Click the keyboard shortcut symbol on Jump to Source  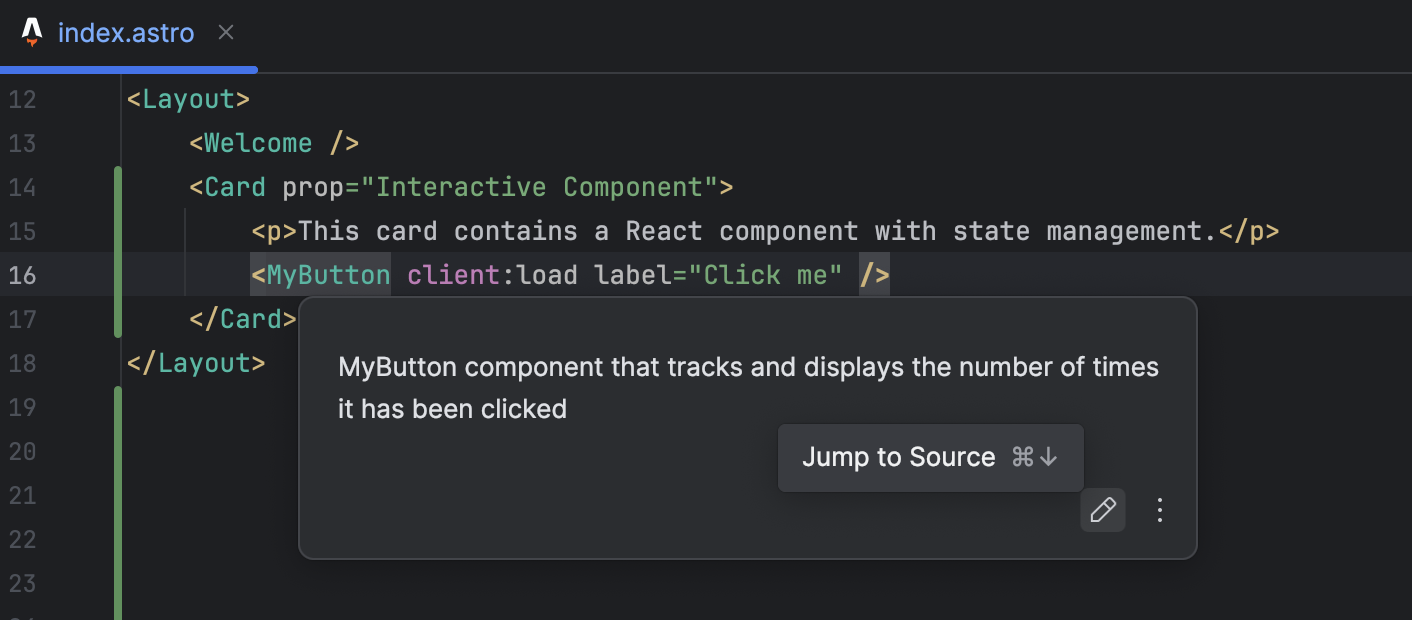click(1035, 457)
